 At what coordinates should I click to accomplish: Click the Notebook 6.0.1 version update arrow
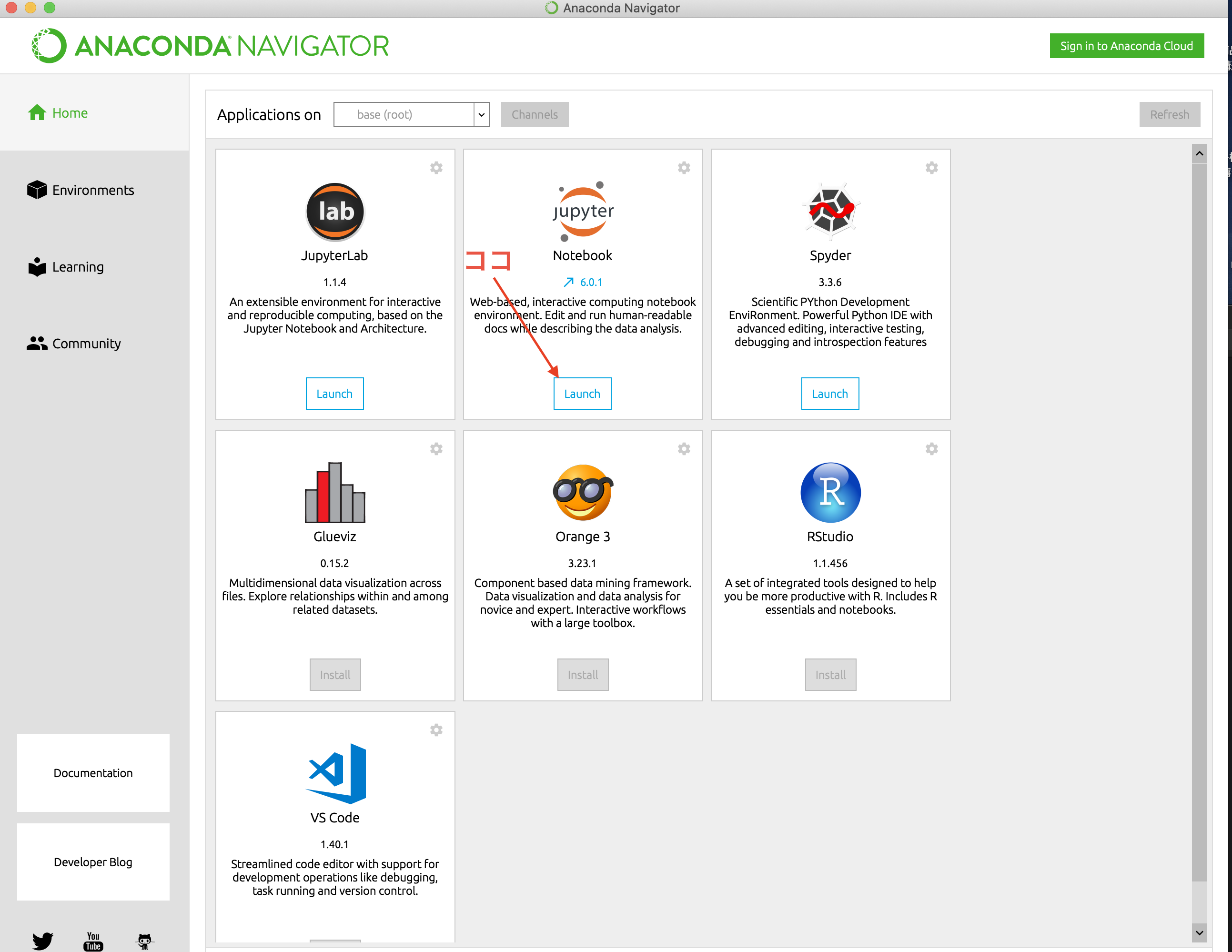click(569, 282)
